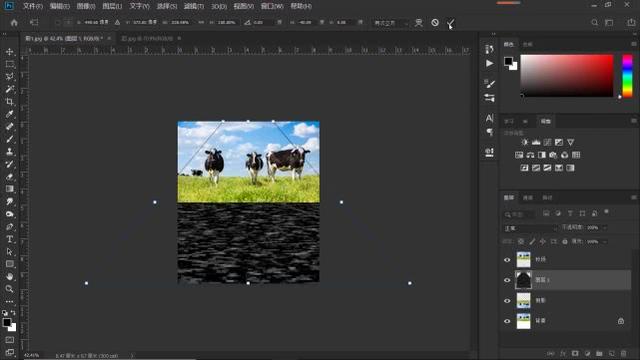Cancel the transform with the circle-slash icon
Image resolution: width=640 pixels, height=360 pixels.
pyautogui.click(x=435, y=22)
